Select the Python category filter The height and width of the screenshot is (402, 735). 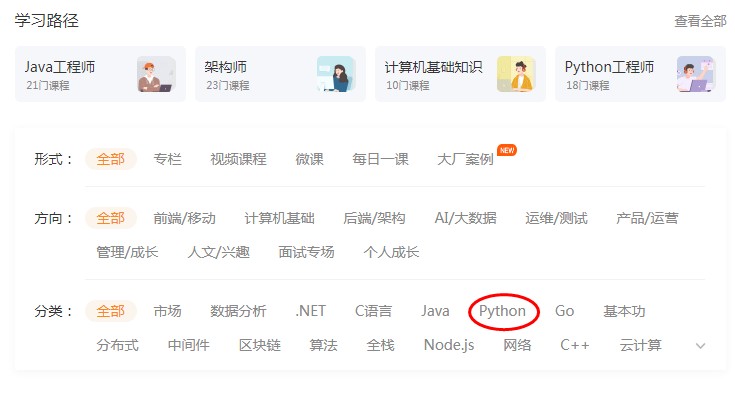click(x=502, y=311)
